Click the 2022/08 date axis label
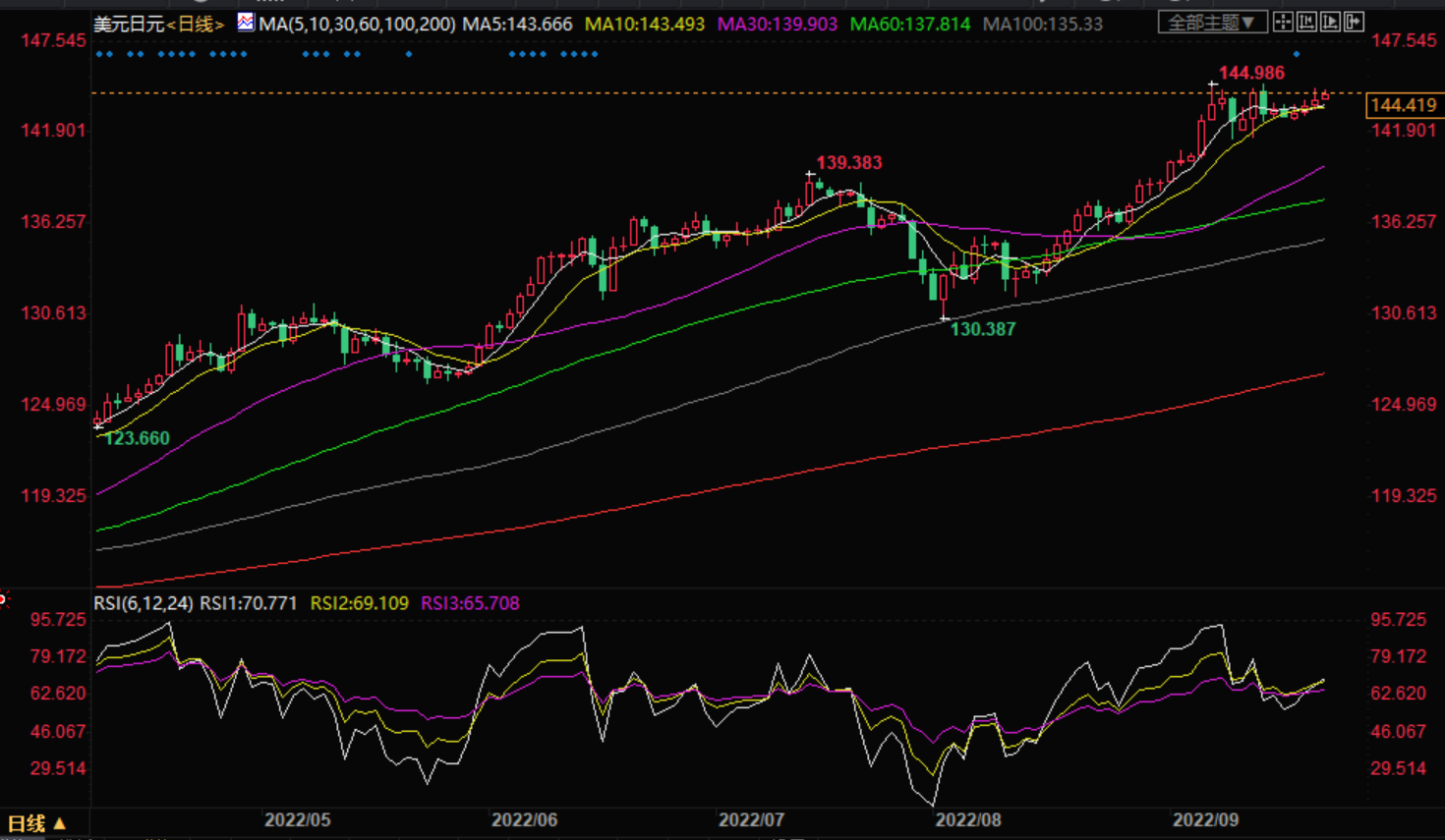The width and height of the screenshot is (1445, 840). [x=968, y=820]
